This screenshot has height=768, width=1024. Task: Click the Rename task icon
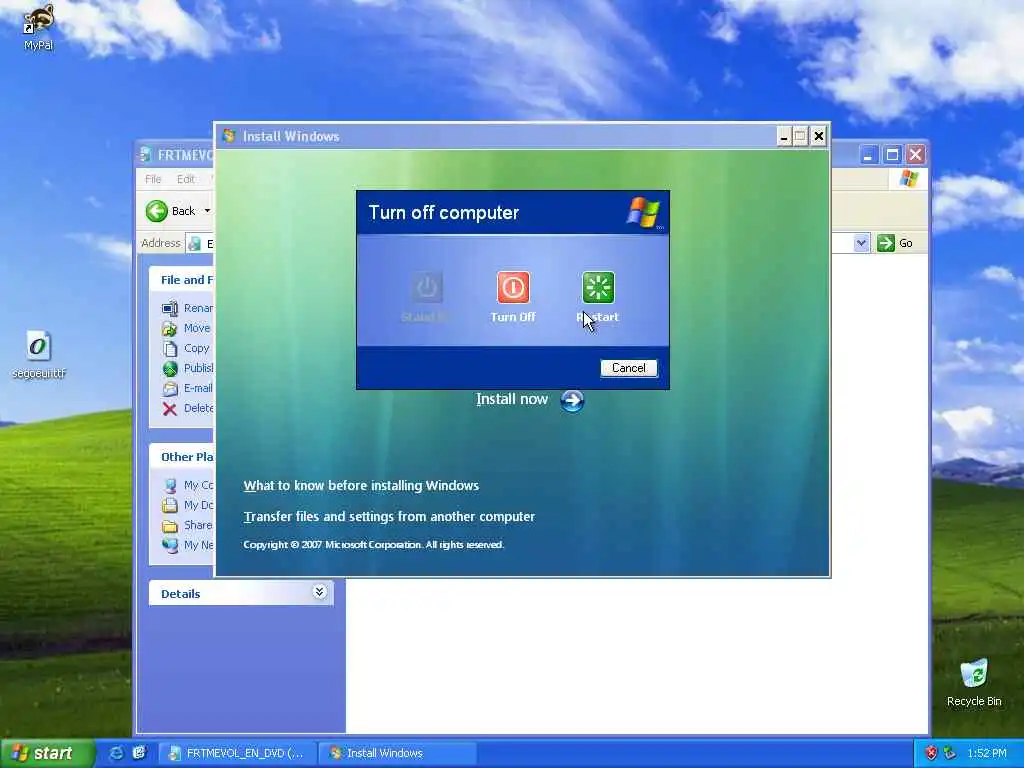170,308
